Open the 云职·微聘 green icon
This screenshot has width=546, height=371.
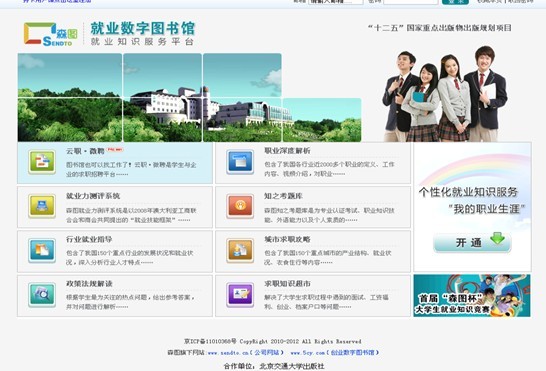pyautogui.click(x=42, y=162)
